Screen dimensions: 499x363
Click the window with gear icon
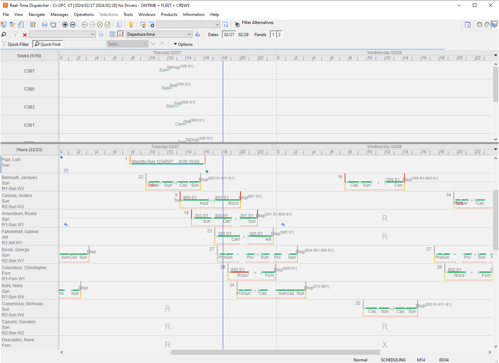click(x=152, y=25)
